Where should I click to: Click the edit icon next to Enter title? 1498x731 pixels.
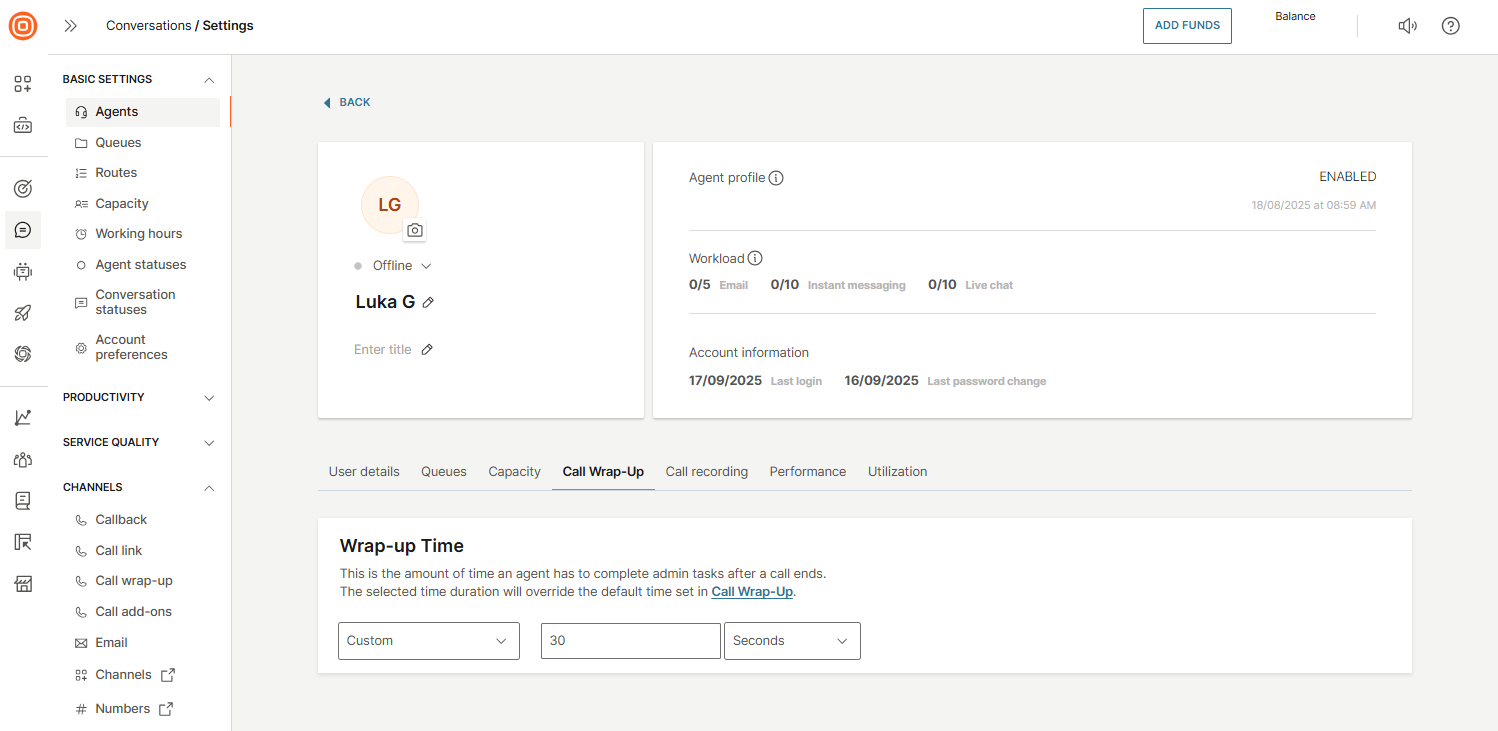tap(427, 350)
